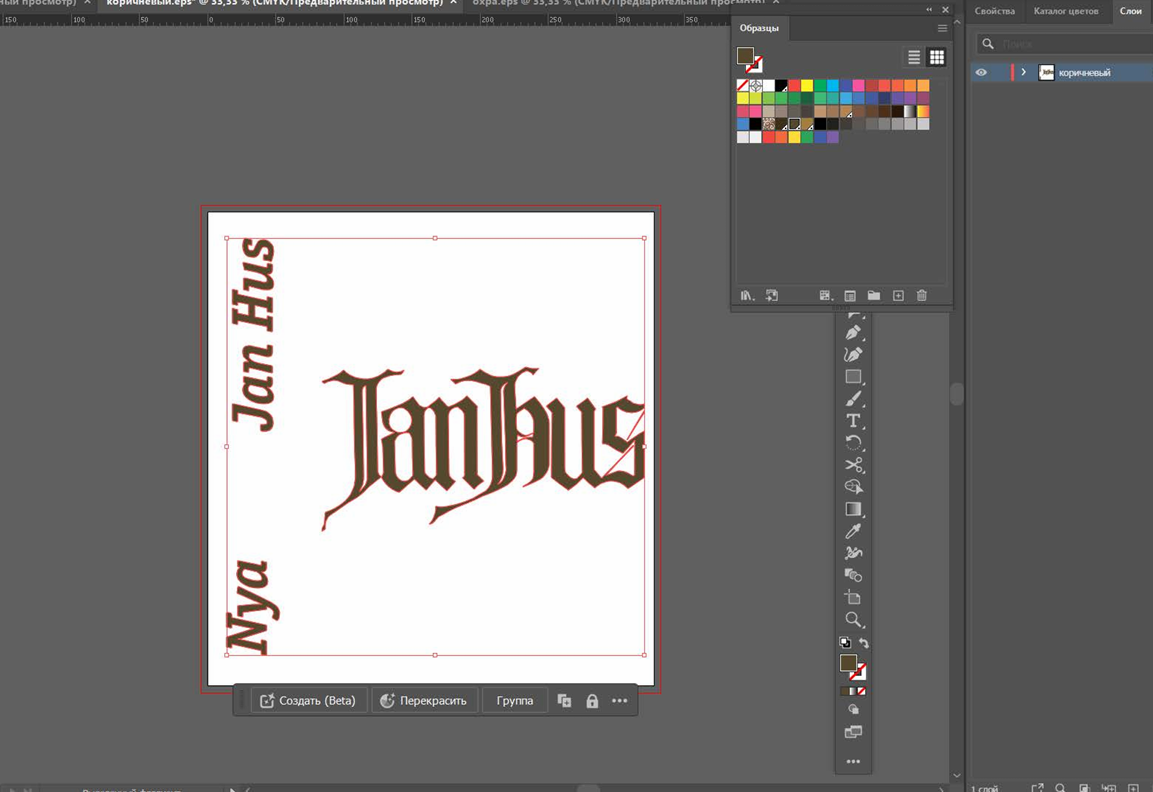Image resolution: width=1153 pixels, height=792 pixels.
Task: Choose the None swatch in Образцы
Action: [x=743, y=86]
